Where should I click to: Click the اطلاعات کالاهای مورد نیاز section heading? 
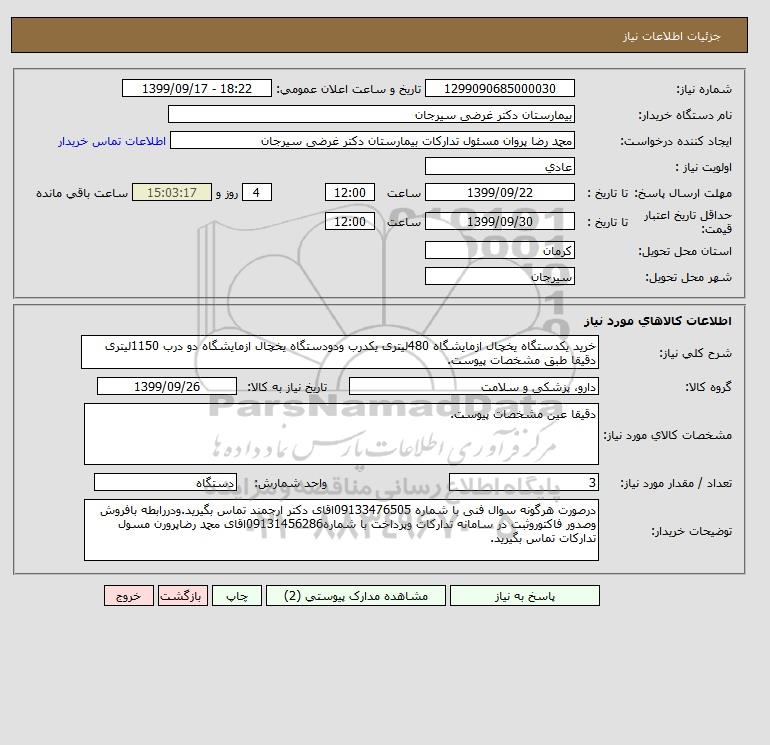(658, 321)
